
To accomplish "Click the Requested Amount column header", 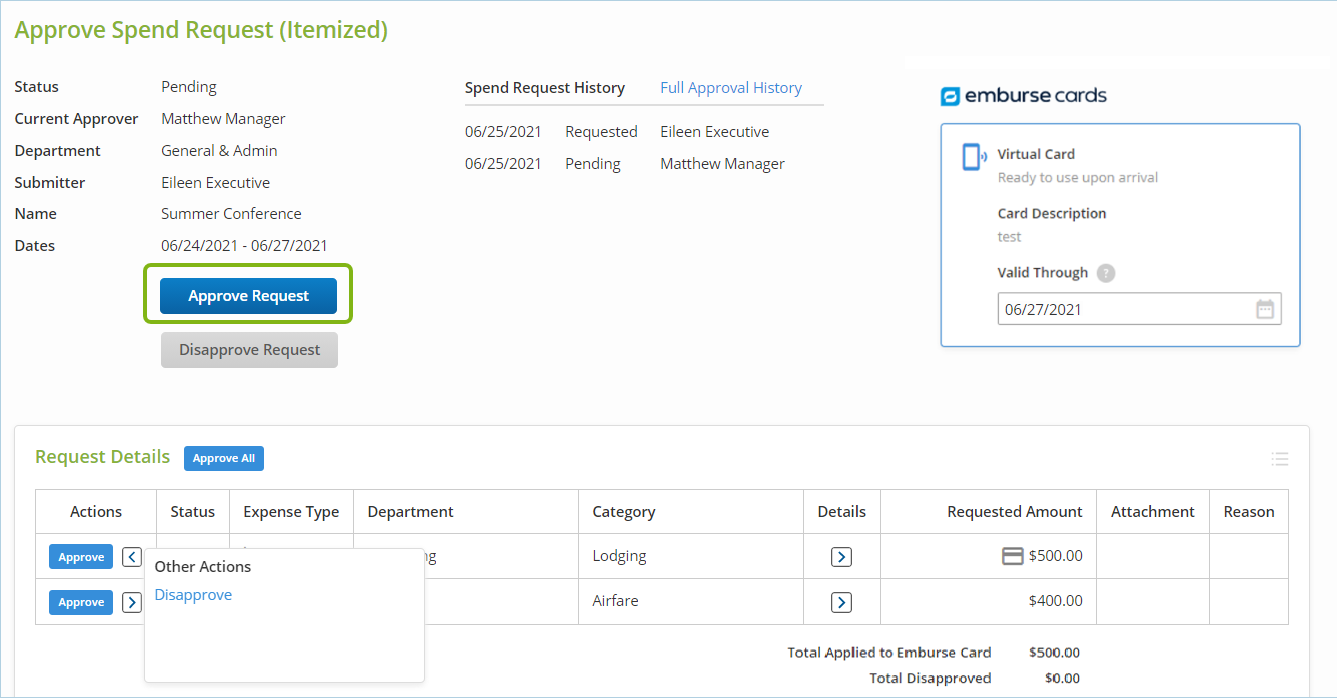I will tap(1014, 512).
